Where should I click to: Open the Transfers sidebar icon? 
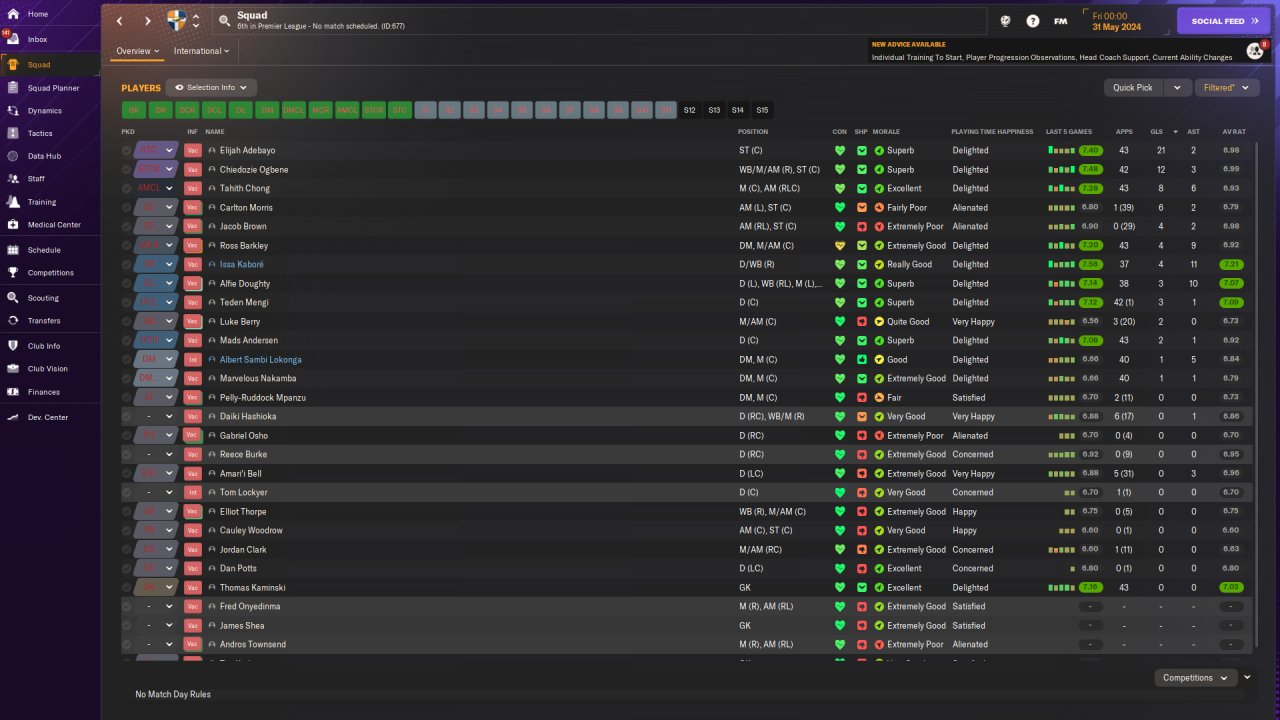12,321
